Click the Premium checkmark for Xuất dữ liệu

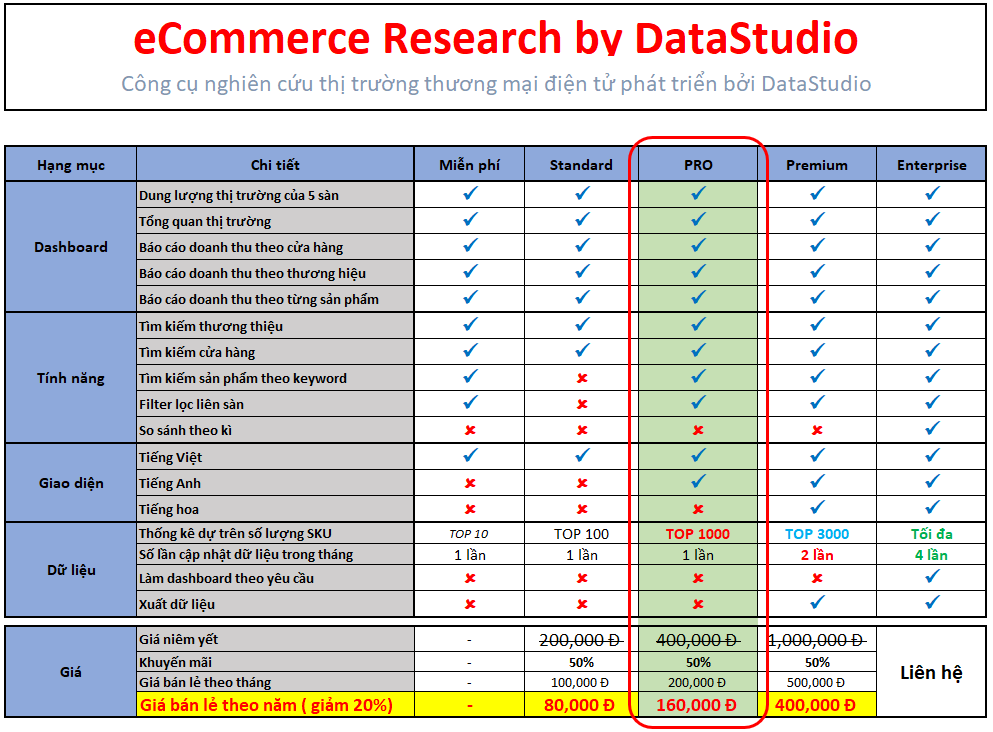click(817, 603)
